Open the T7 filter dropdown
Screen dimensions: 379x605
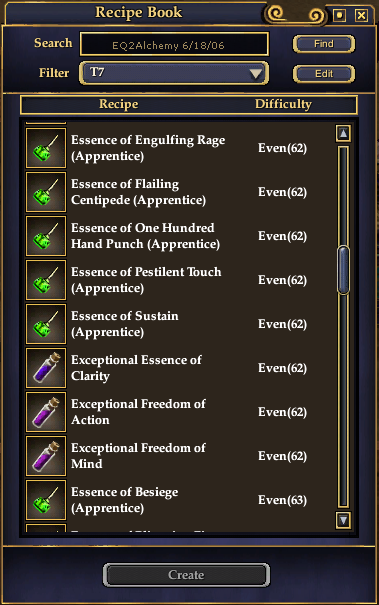pos(174,73)
